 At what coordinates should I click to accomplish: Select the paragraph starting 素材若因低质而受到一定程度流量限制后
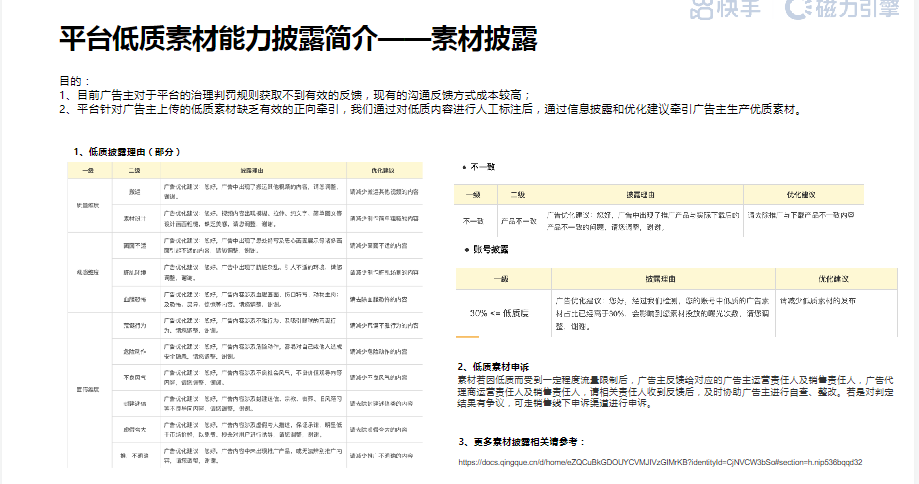[676, 392]
